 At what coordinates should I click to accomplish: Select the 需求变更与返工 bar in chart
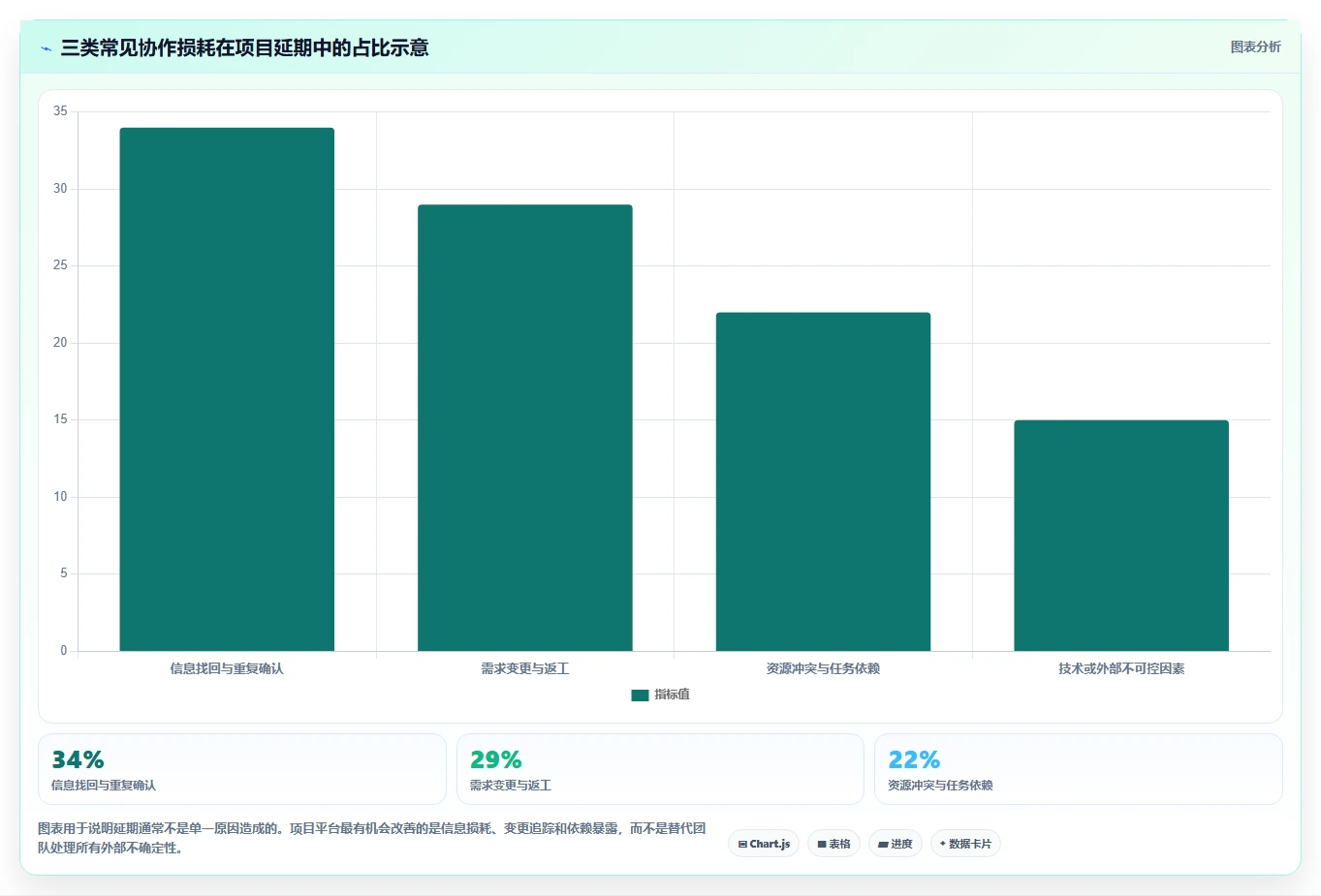coord(525,427)
